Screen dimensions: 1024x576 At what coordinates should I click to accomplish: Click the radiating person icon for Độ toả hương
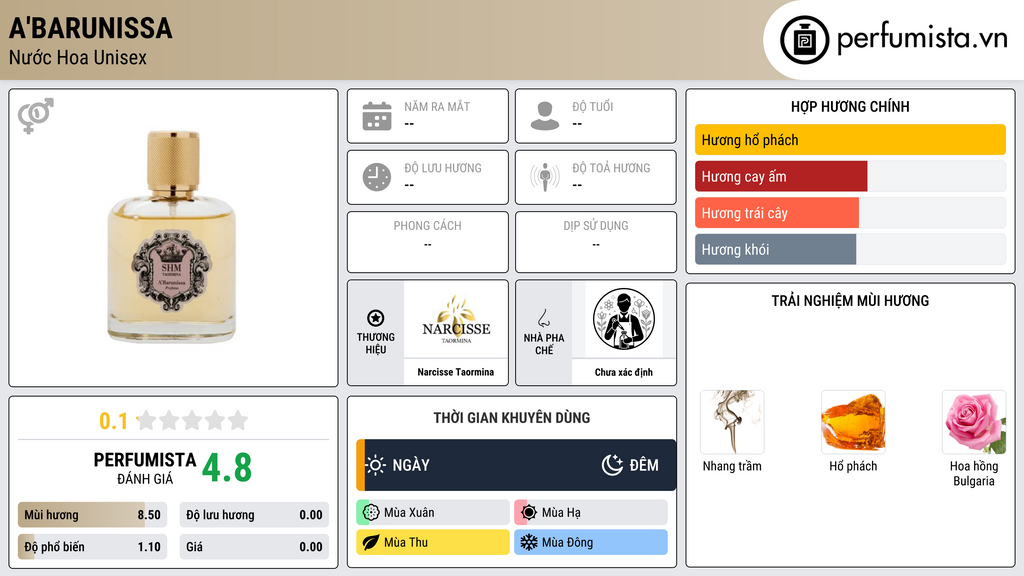tap(545, 177)
